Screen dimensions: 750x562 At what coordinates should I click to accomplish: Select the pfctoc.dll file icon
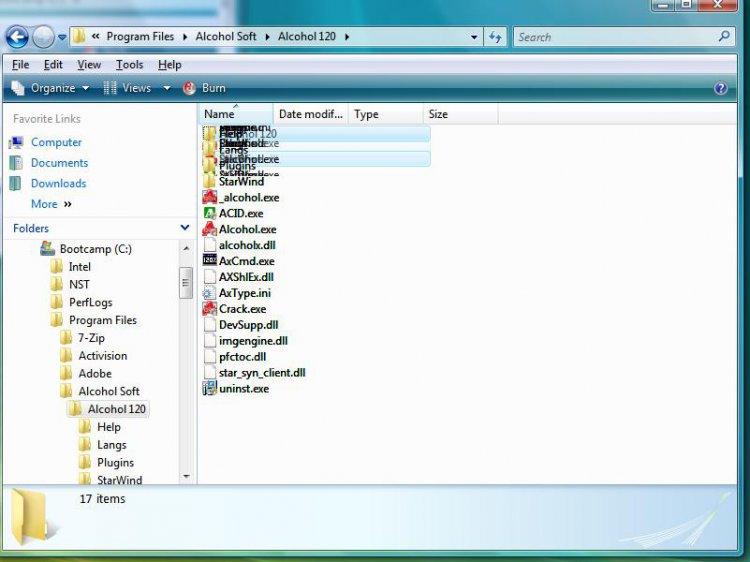point(210,356)
